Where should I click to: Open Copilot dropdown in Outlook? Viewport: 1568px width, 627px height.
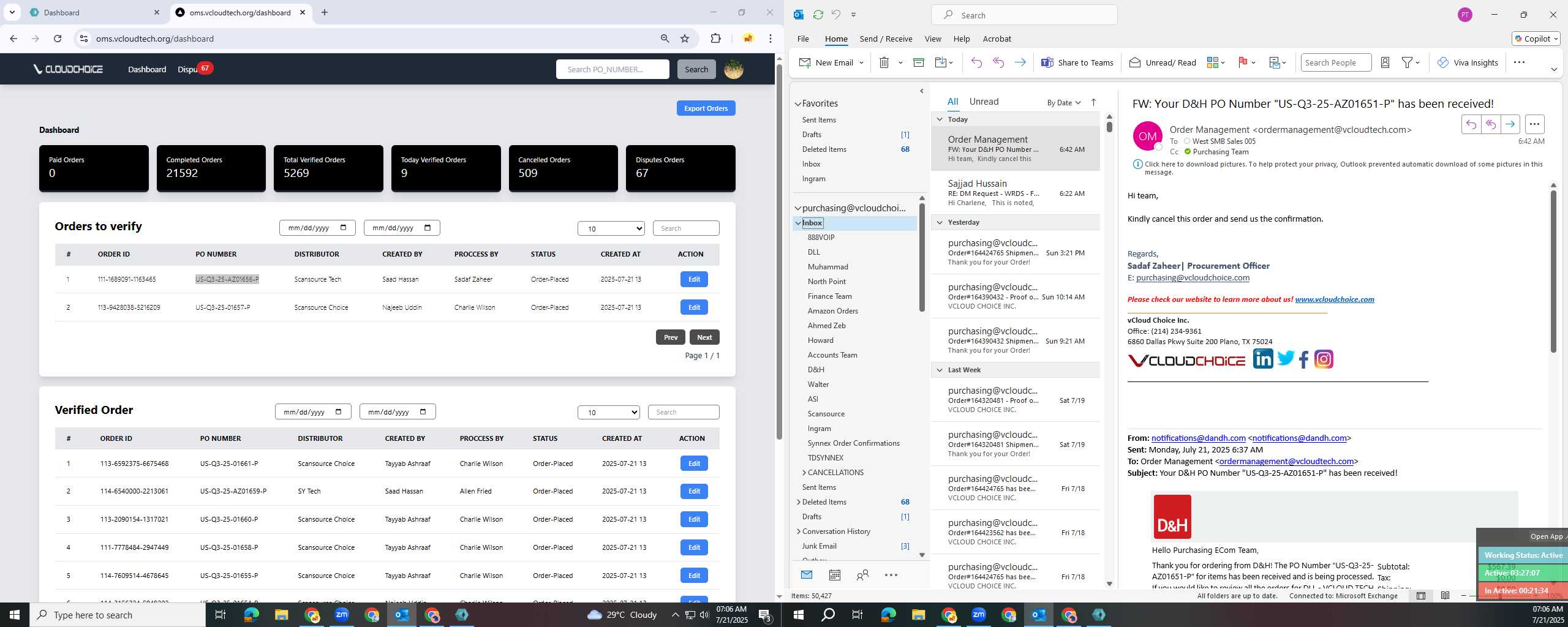click(1536, 39)
